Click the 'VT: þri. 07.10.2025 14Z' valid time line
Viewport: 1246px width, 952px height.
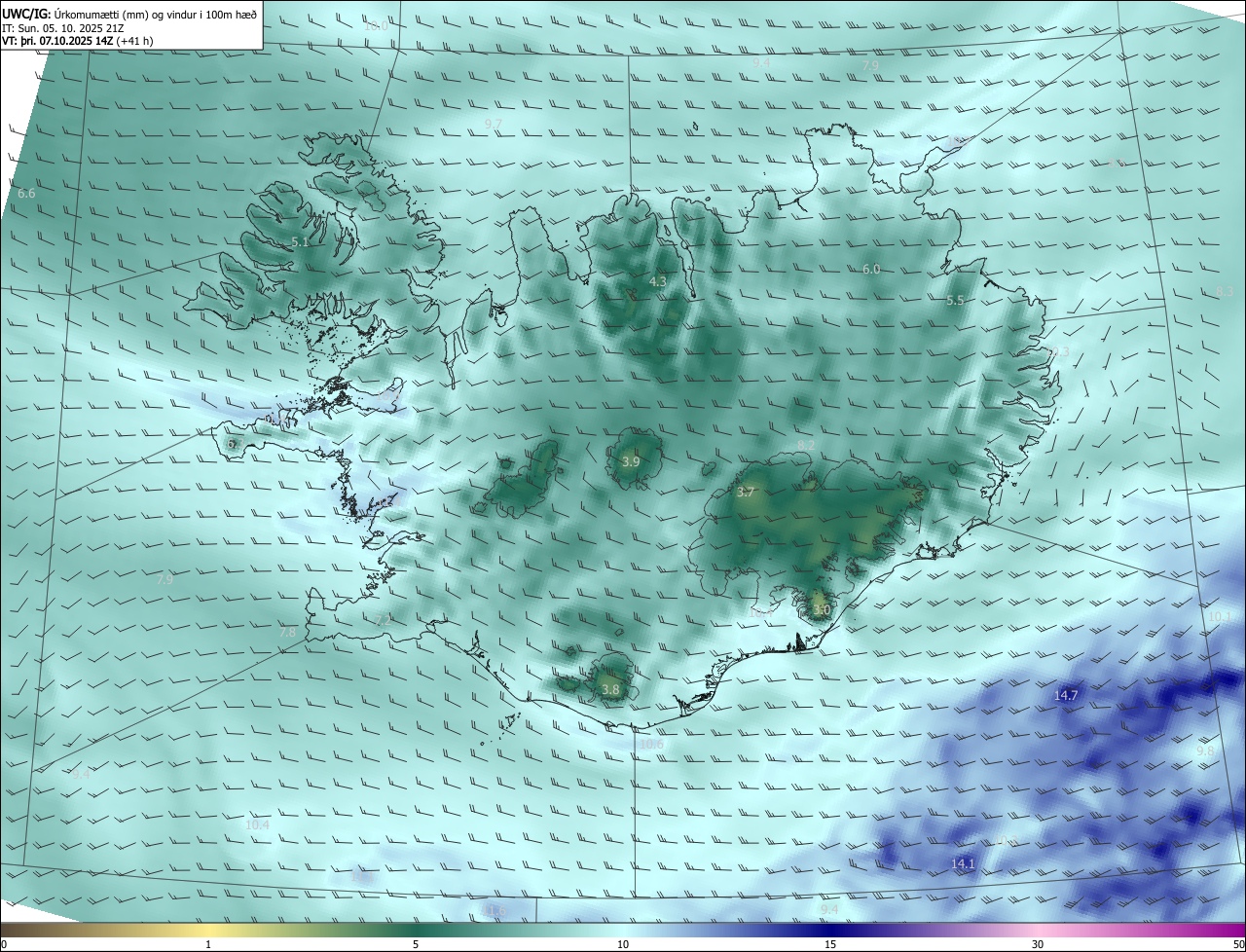coord(78,41)
